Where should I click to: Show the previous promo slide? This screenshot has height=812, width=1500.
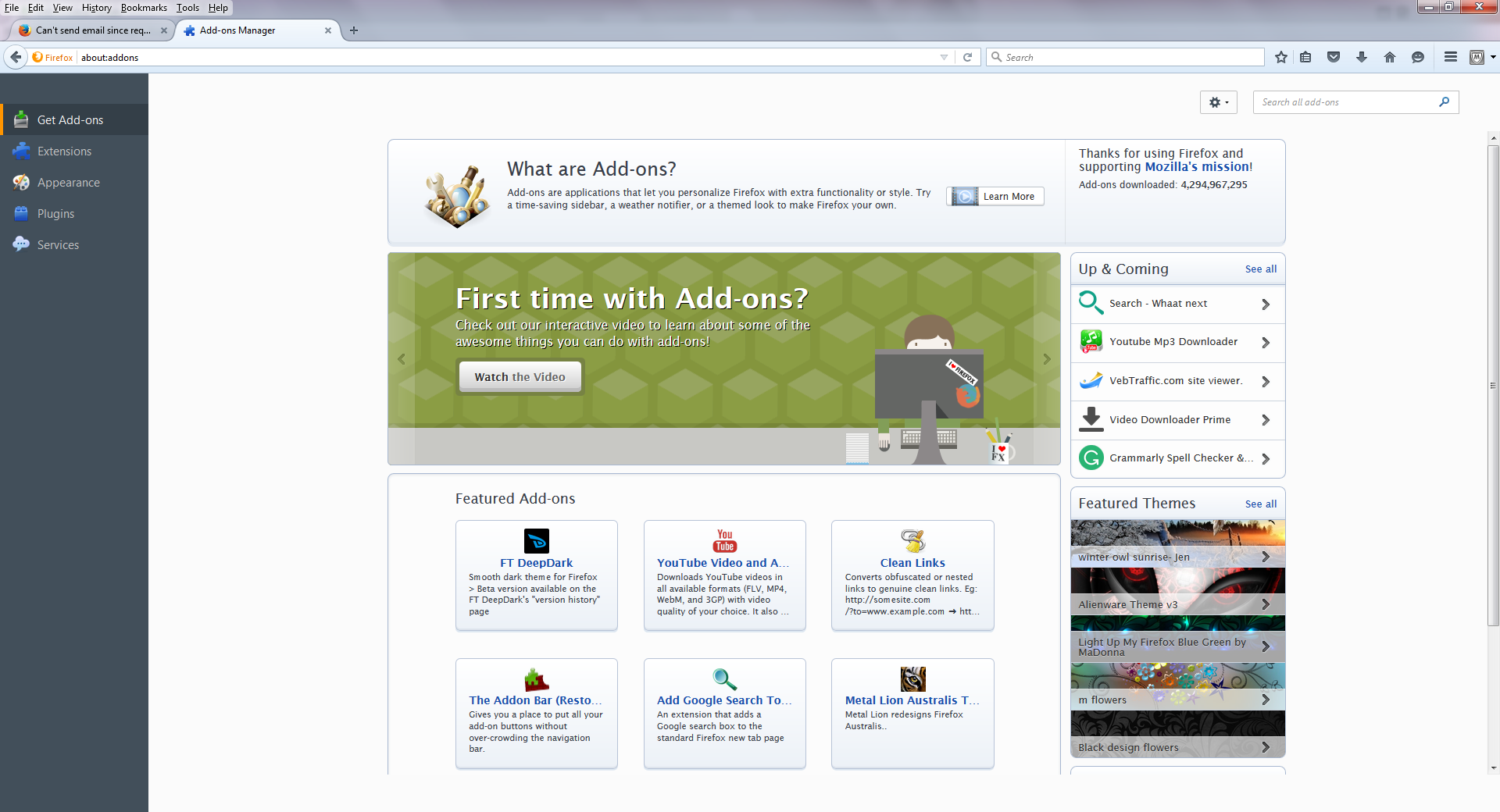(x=402, y=359)
